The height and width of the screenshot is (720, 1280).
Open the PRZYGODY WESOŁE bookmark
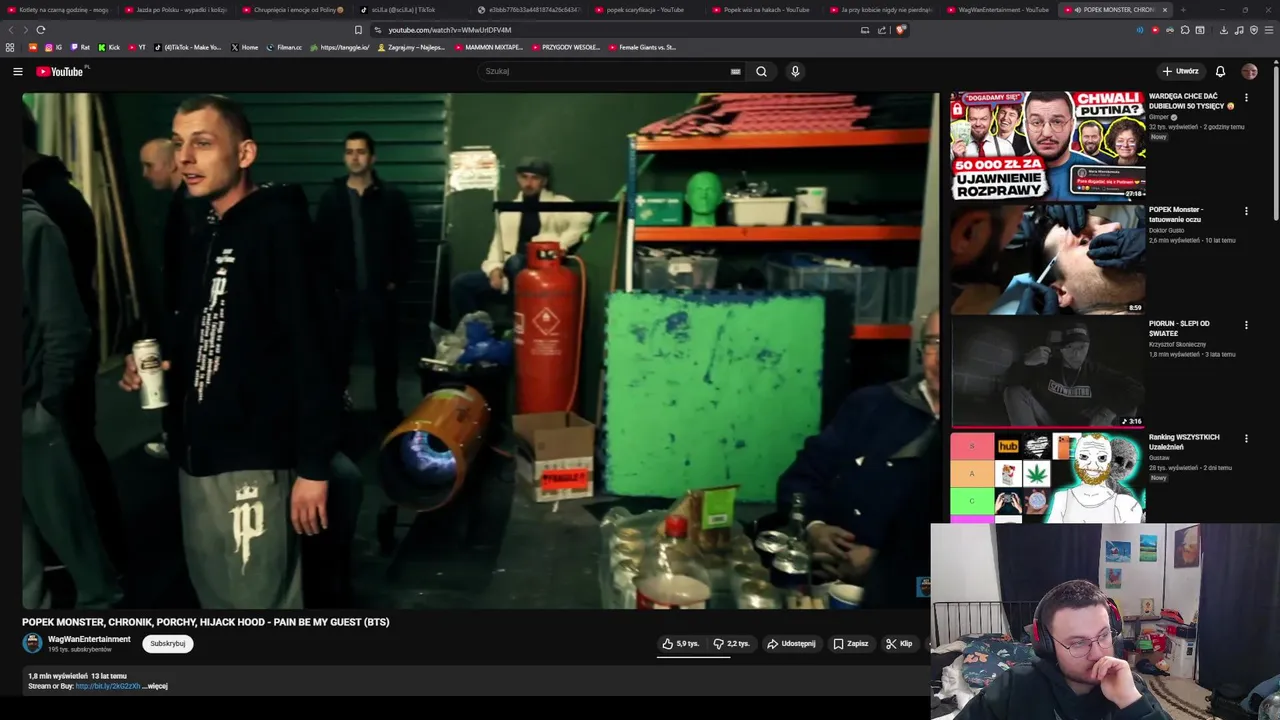pos(565,47)
